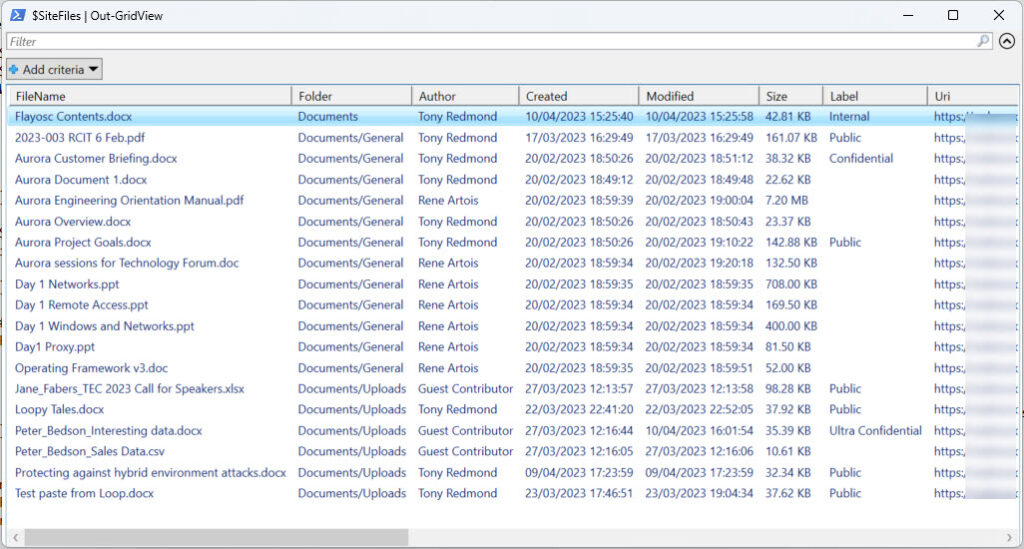Sort by the Author column header

coord(466,96)
